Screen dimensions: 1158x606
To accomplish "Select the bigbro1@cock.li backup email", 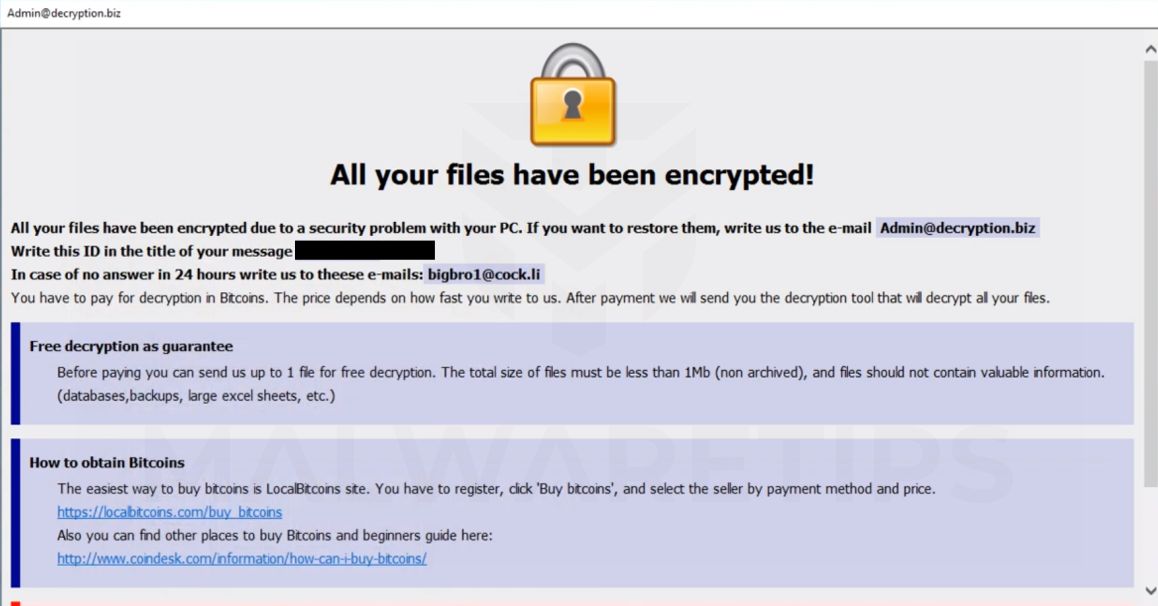I will 485,273.
